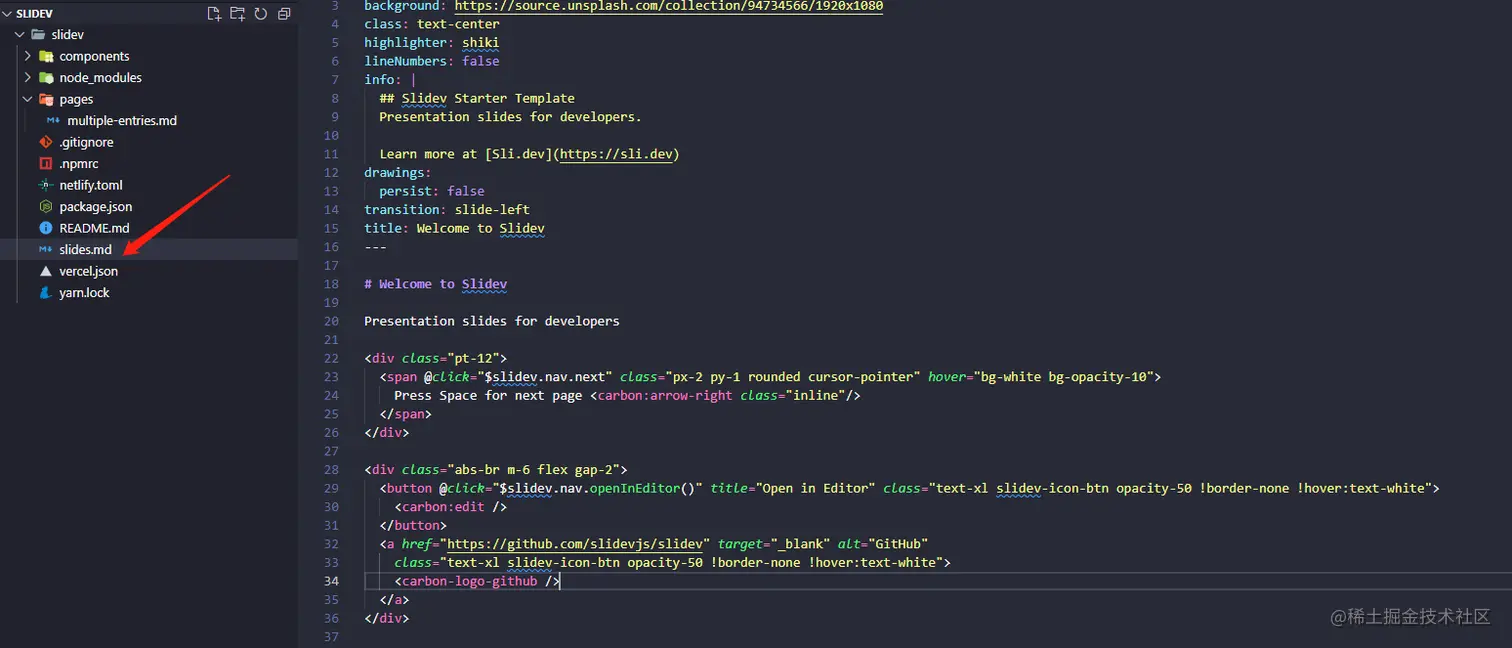Screen dimensions: 1512x648
Task: Click '## Slidev Starter Template' on line 8
Action: 477,98
